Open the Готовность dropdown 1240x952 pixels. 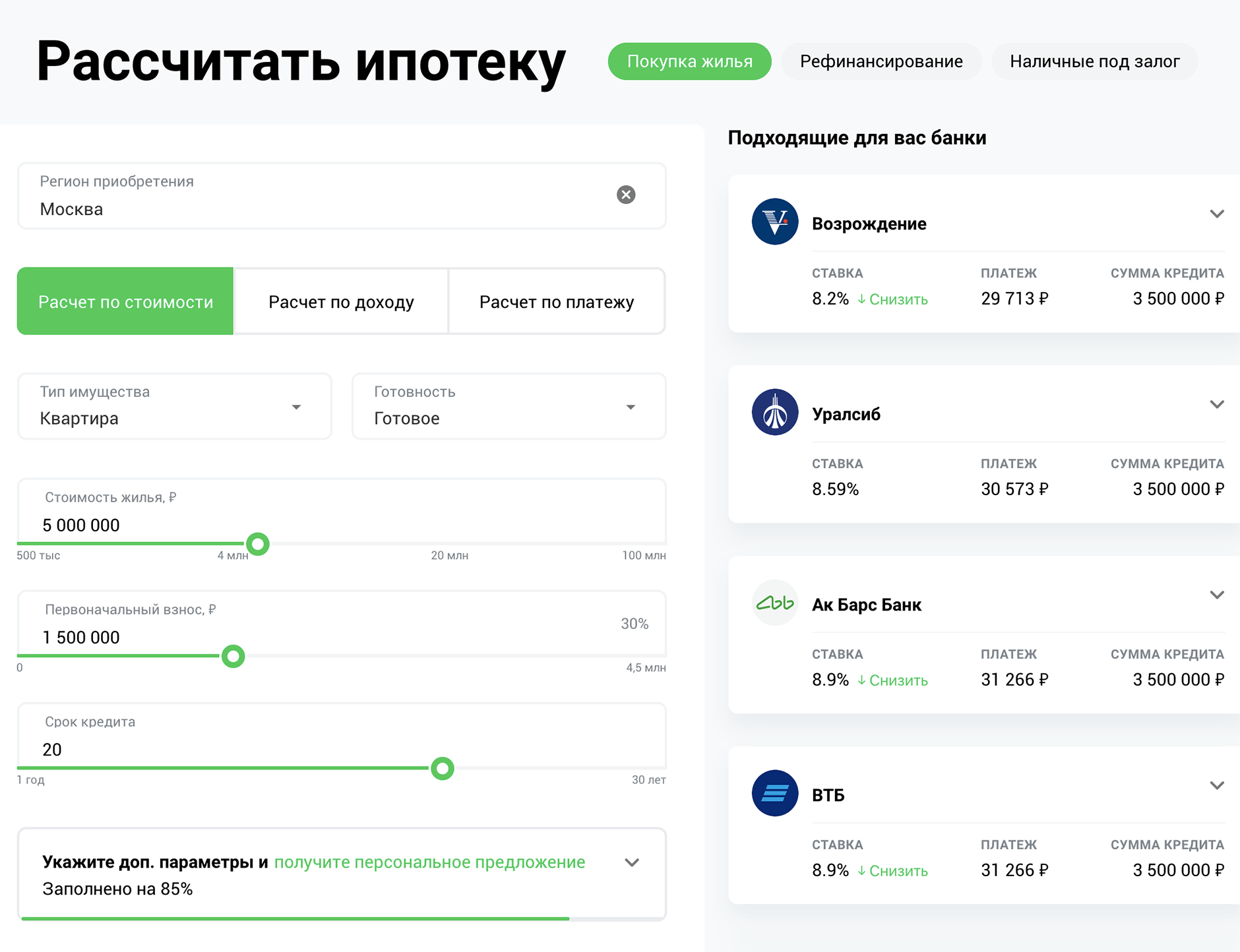point(509,406)
